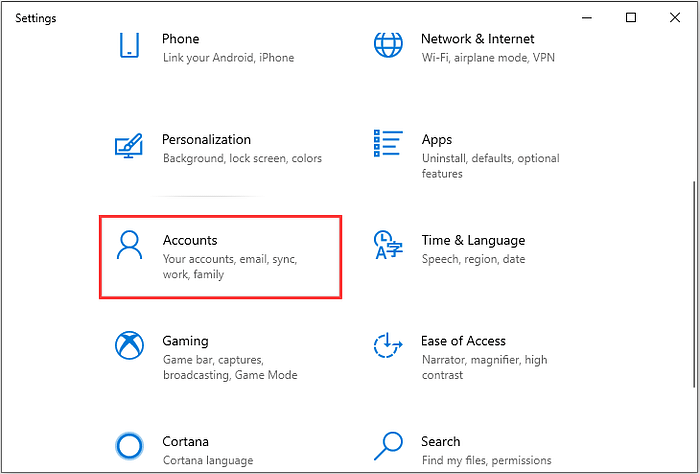The width and height of the screenshot is (700, 474).
Task: Go to Network & Internet heading
Action: coord(478,39)
